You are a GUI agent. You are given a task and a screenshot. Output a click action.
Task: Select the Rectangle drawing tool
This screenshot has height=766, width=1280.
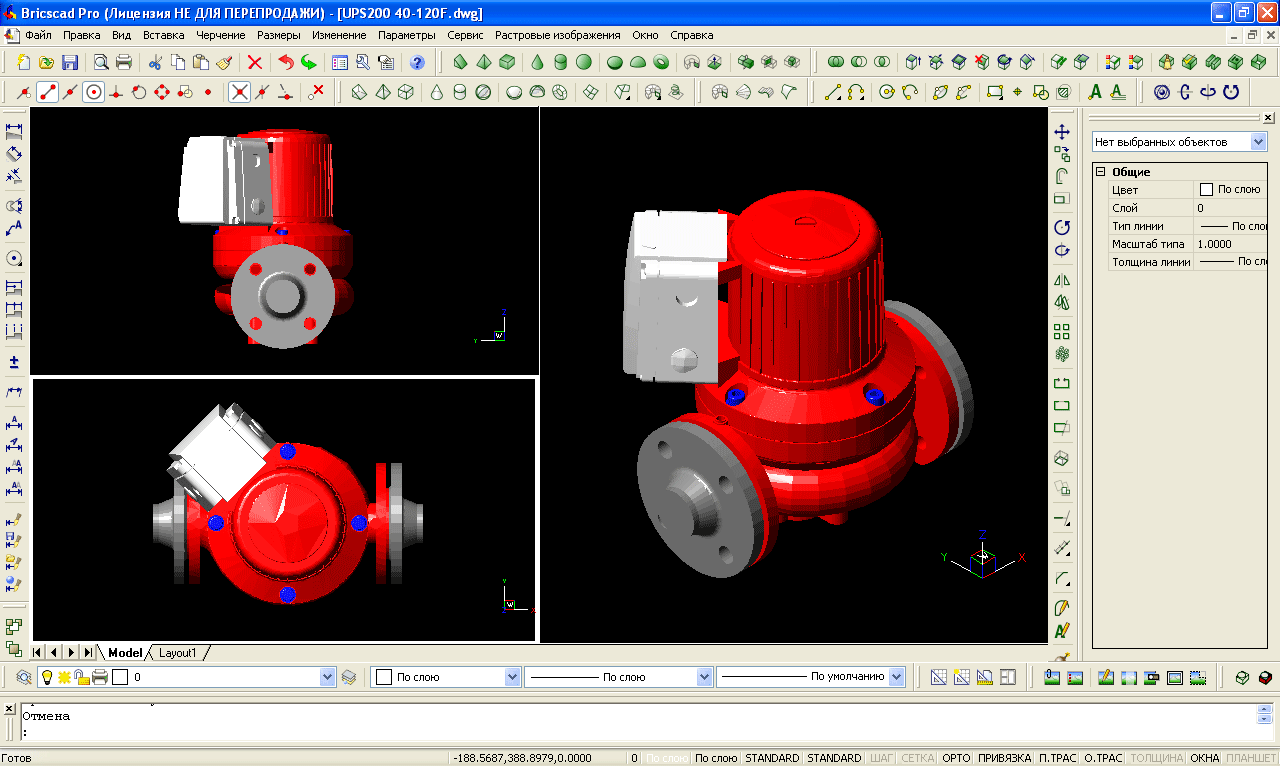995,92
